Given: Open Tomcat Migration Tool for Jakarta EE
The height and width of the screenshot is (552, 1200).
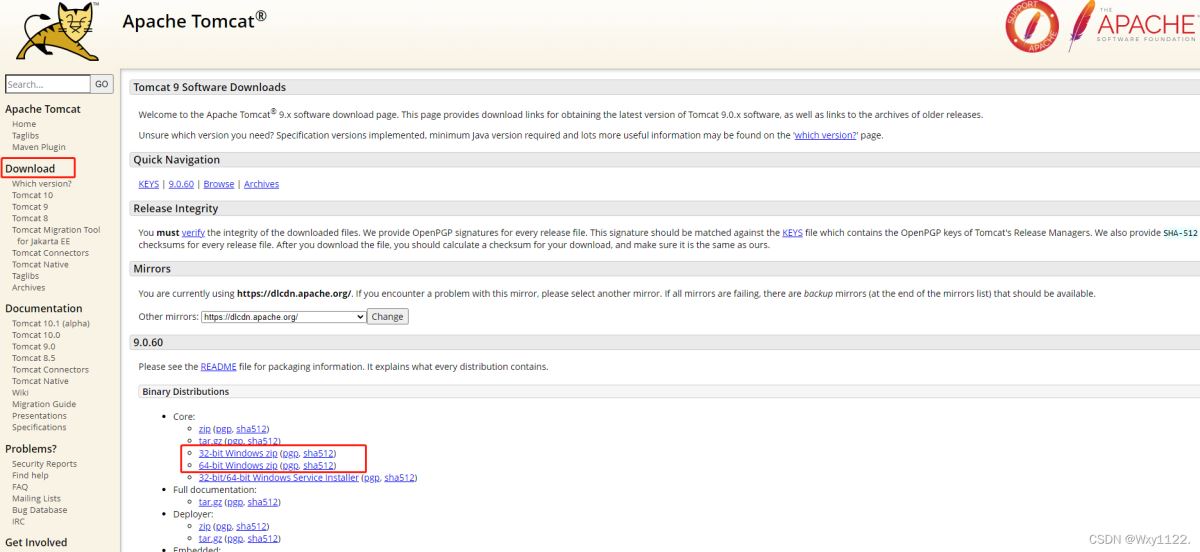Looking at the screenshot, I should (56, 235).
